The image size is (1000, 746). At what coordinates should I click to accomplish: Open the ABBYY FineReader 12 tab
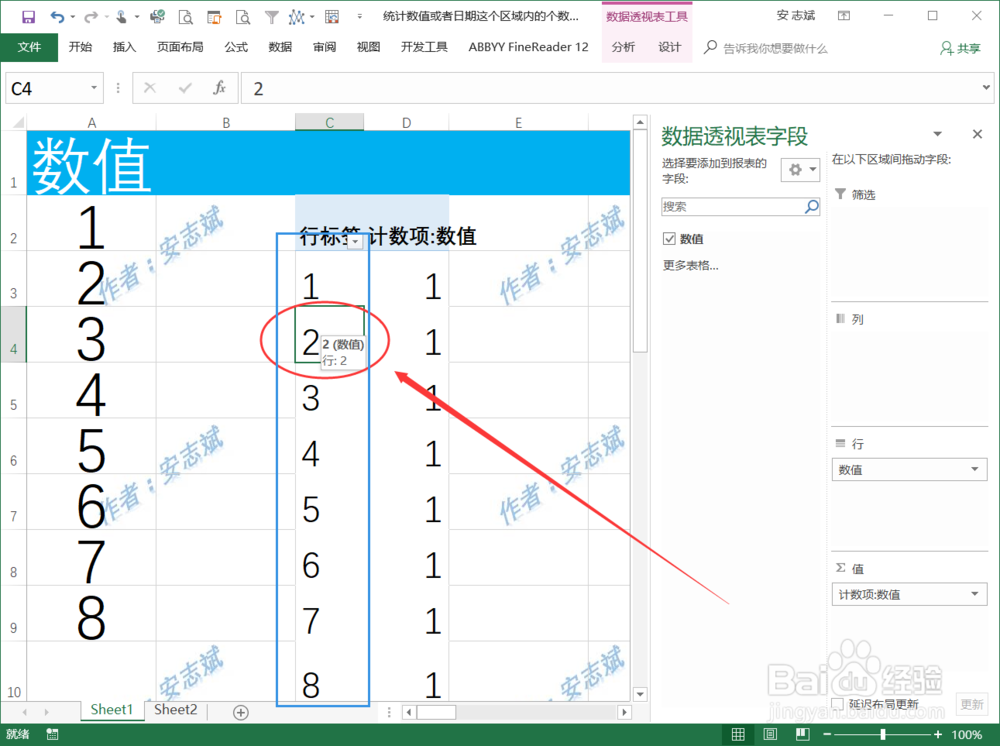click(528, 47)
